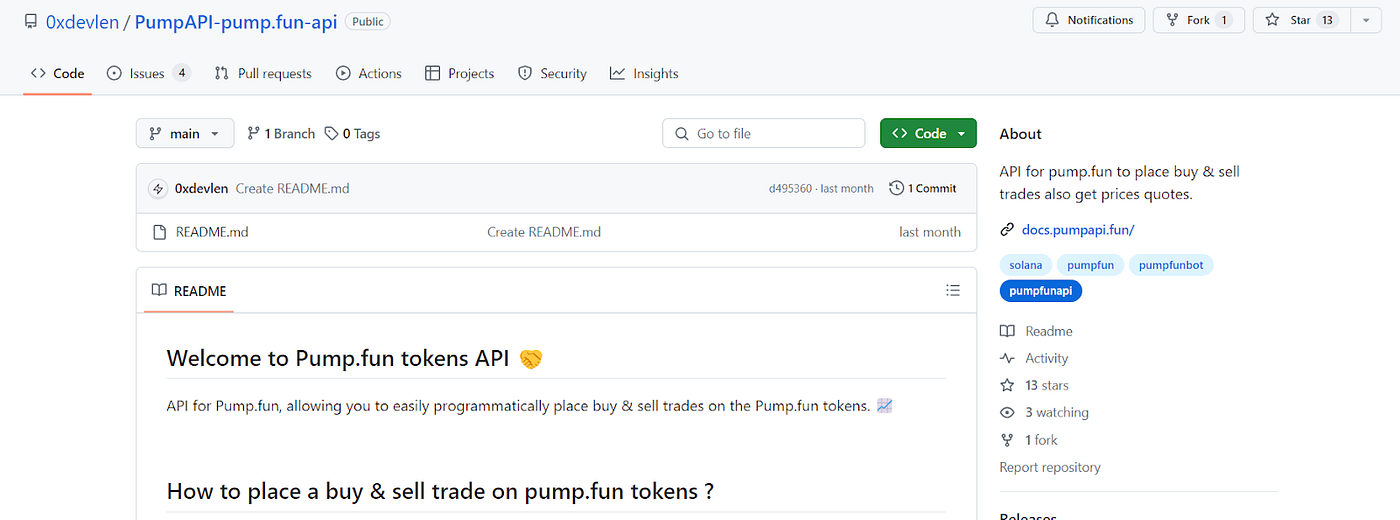
Task: Click the branch icon beside 1 Branch
Action: click(x=254, y=133)
